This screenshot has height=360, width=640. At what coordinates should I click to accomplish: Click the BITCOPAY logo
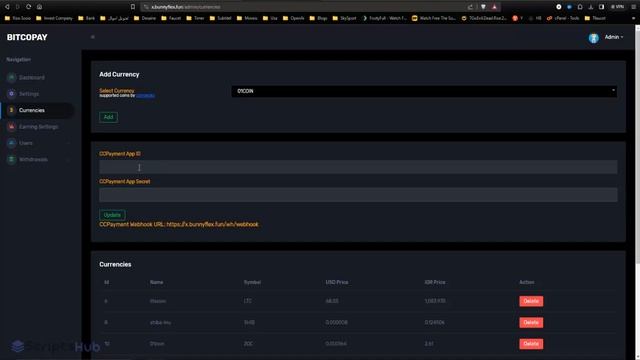(27, 37)
